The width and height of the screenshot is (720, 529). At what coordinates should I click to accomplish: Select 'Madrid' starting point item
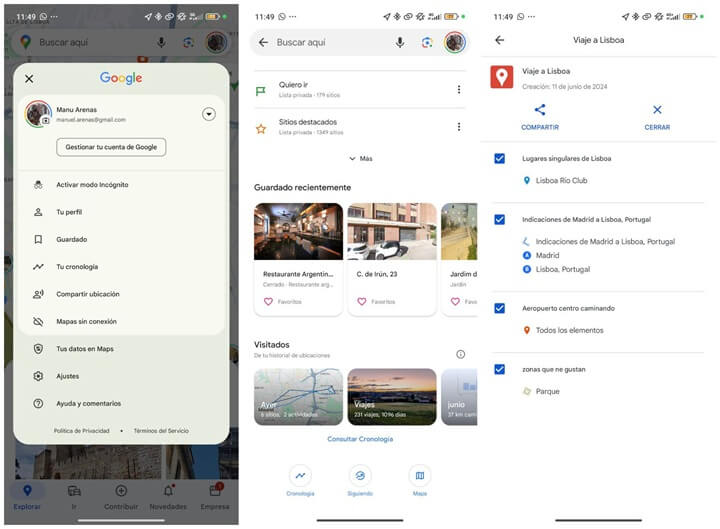tap(542, 255)
